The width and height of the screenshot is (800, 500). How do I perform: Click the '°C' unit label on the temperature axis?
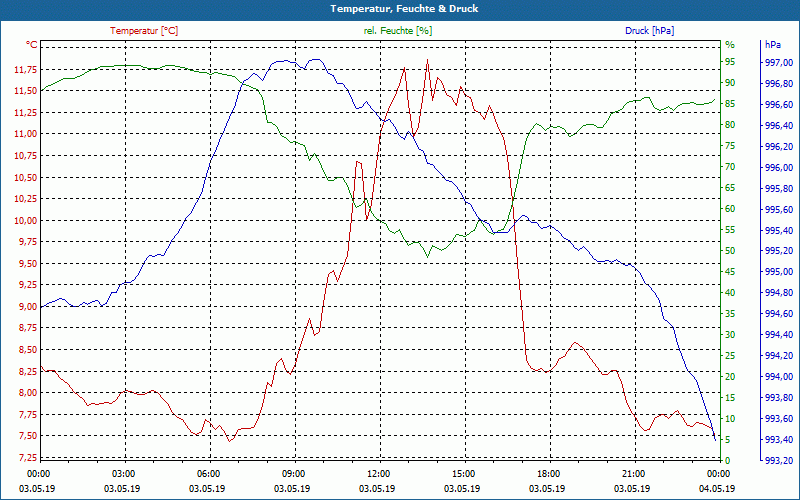click(x=32, y=45)
